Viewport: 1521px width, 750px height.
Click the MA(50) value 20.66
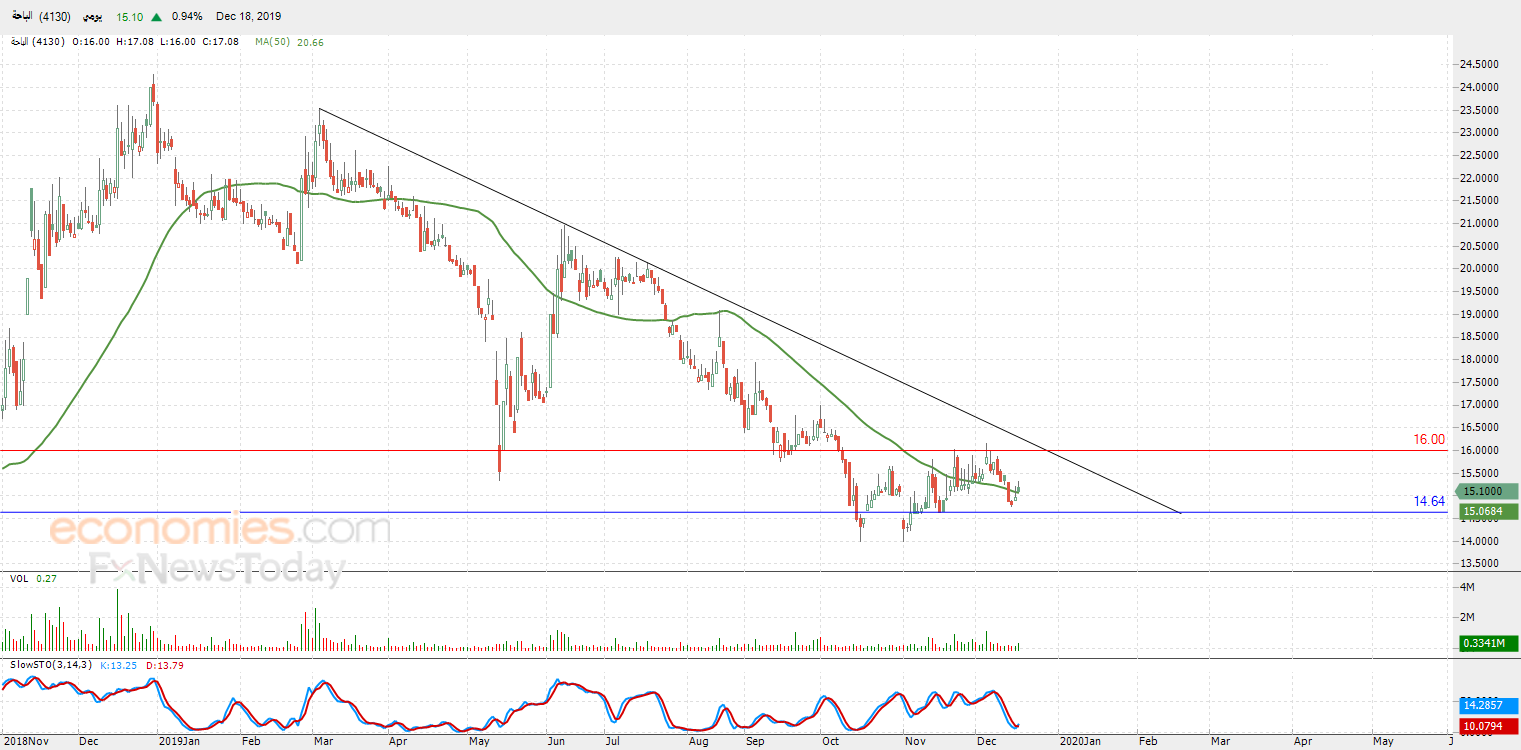311,42
